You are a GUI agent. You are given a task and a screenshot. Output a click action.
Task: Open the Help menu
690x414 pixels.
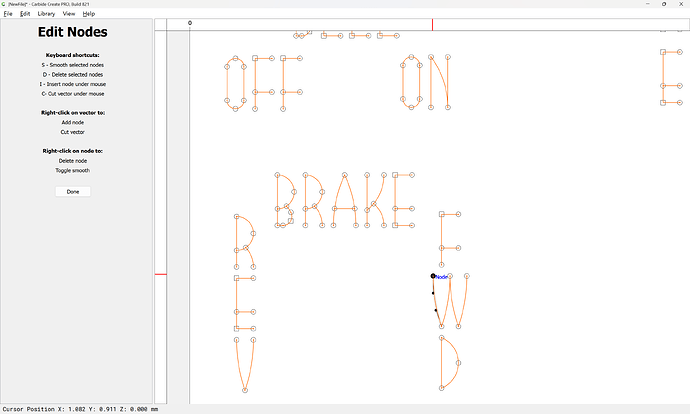(89, 14)
